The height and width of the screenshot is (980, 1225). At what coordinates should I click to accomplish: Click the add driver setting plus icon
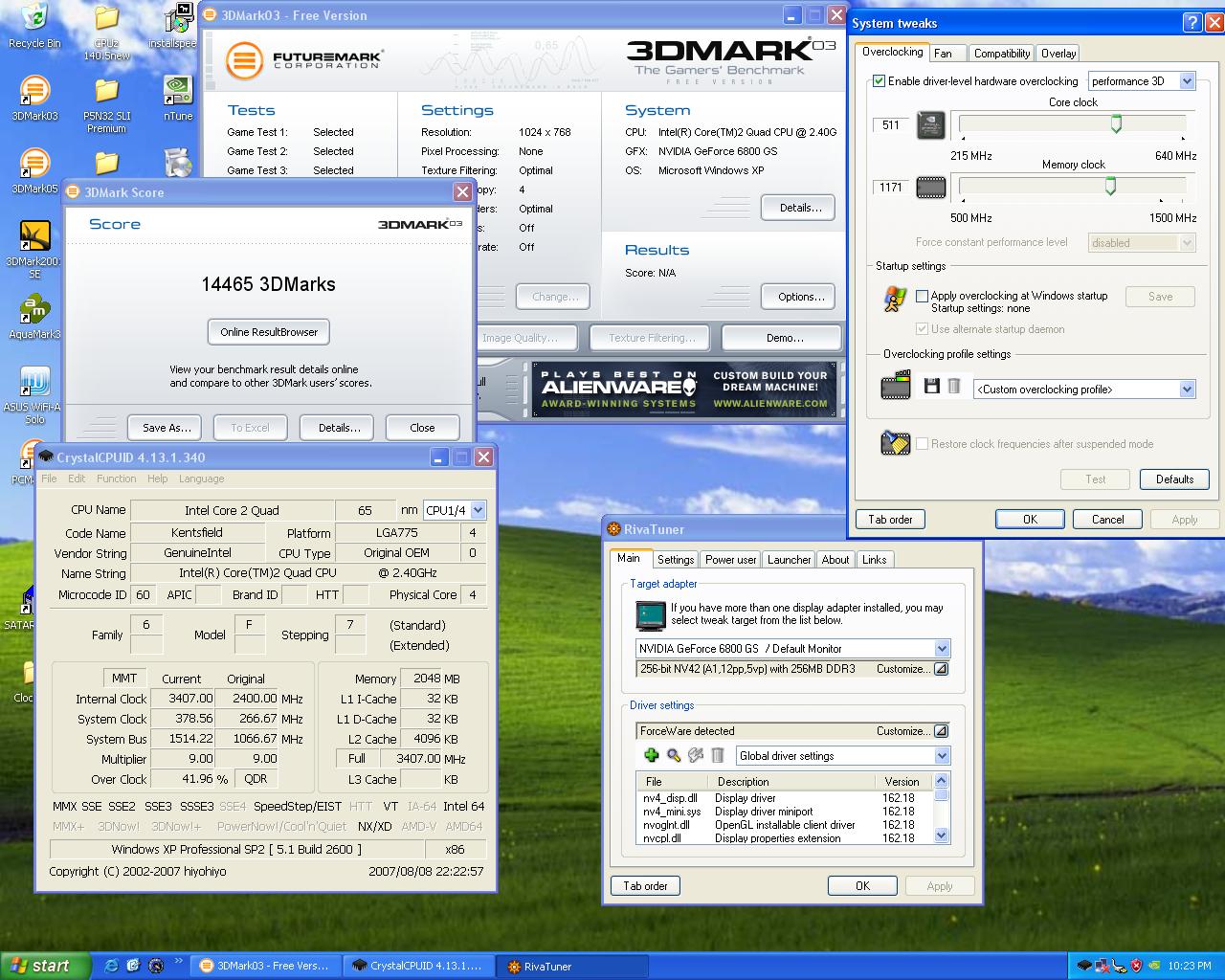click(651, 756)
